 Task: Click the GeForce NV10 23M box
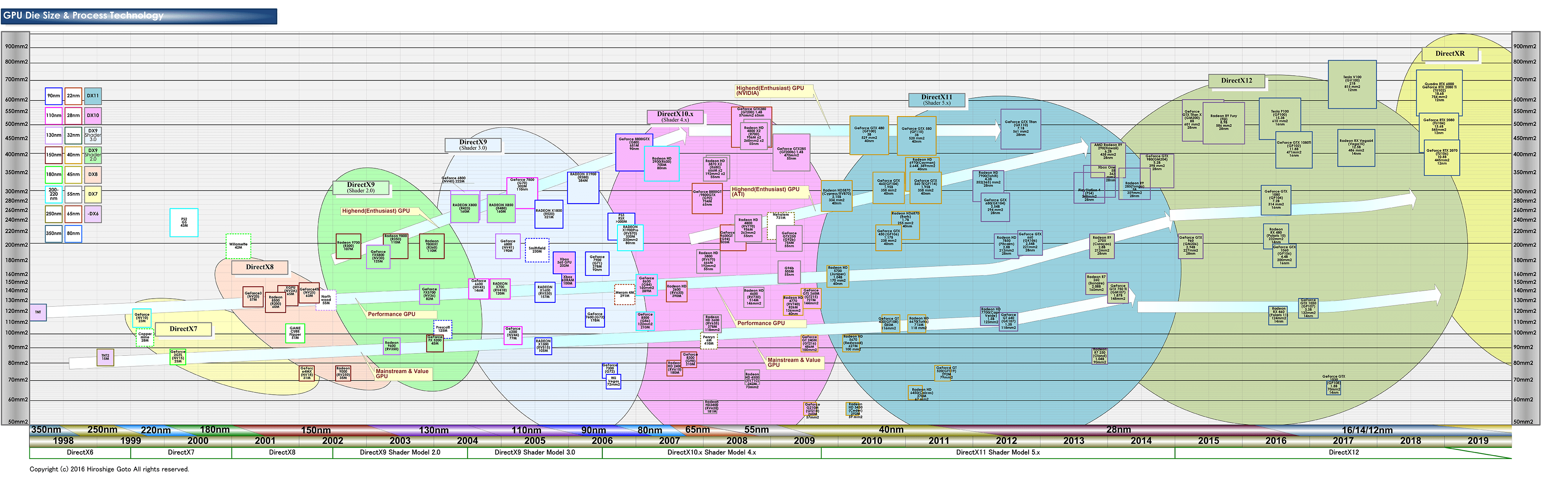coord(142,319)
